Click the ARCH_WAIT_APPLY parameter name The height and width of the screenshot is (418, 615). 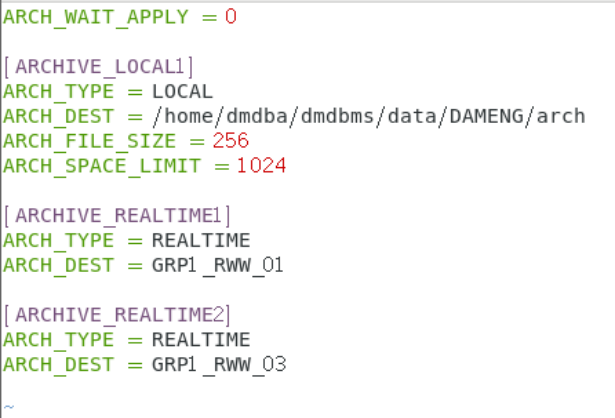[x=96, y=18]
